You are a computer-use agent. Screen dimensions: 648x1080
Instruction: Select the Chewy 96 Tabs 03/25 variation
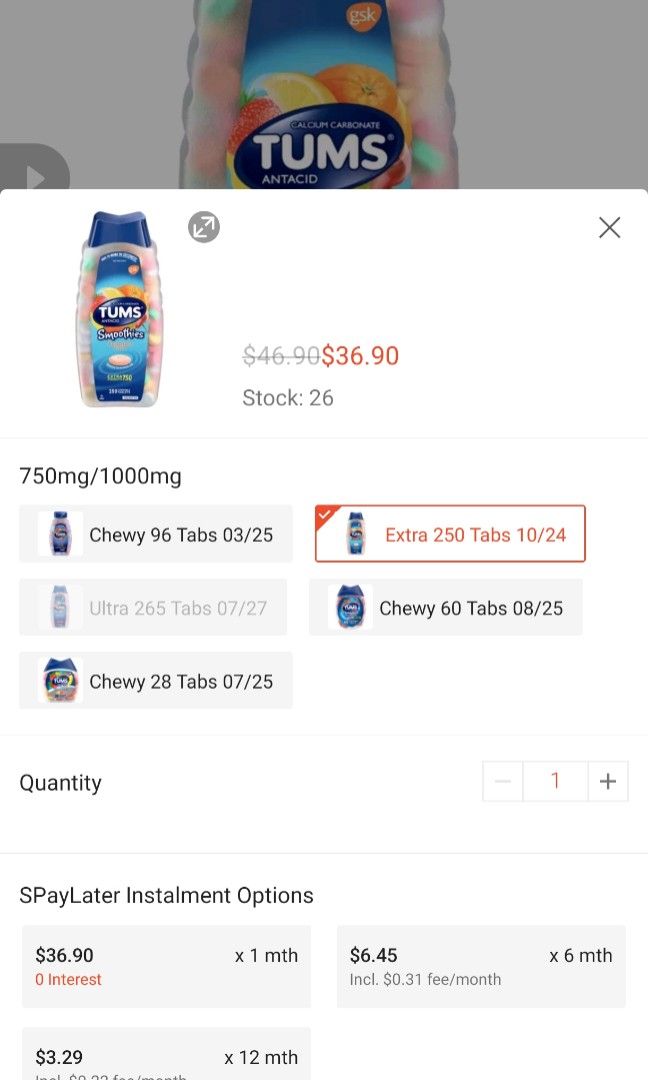click(156, 534)
